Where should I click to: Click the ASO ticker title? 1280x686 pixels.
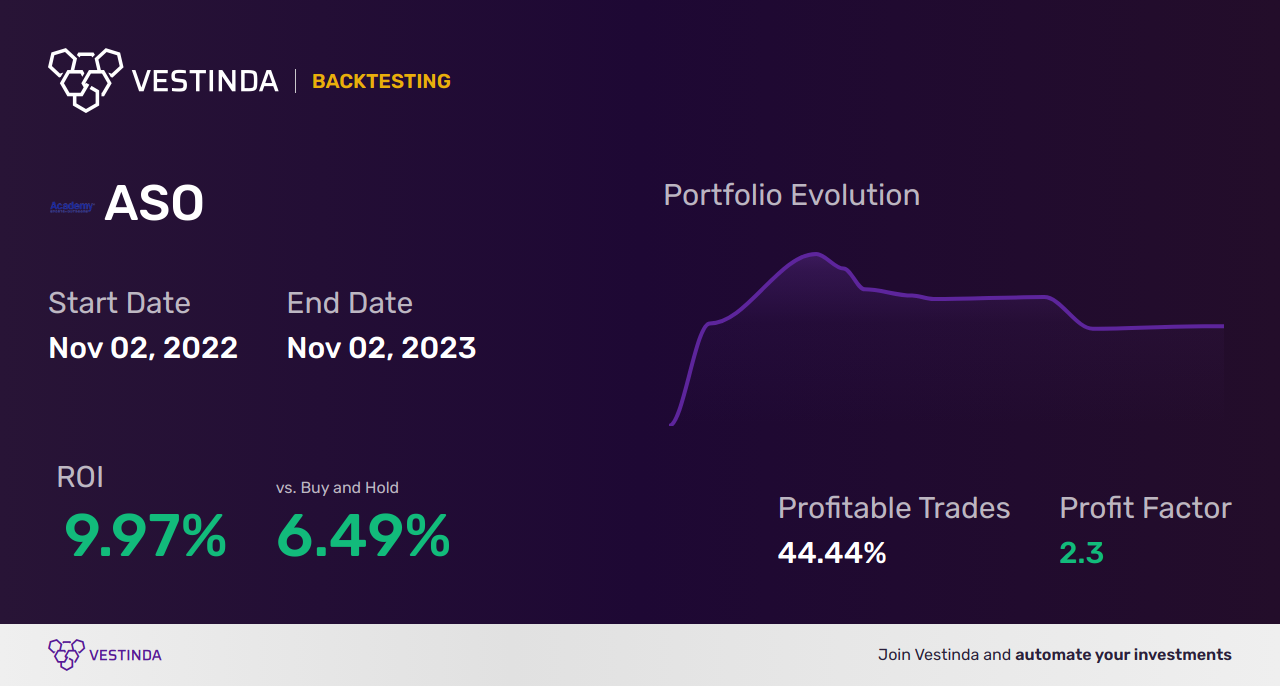(x=154, y=204)
